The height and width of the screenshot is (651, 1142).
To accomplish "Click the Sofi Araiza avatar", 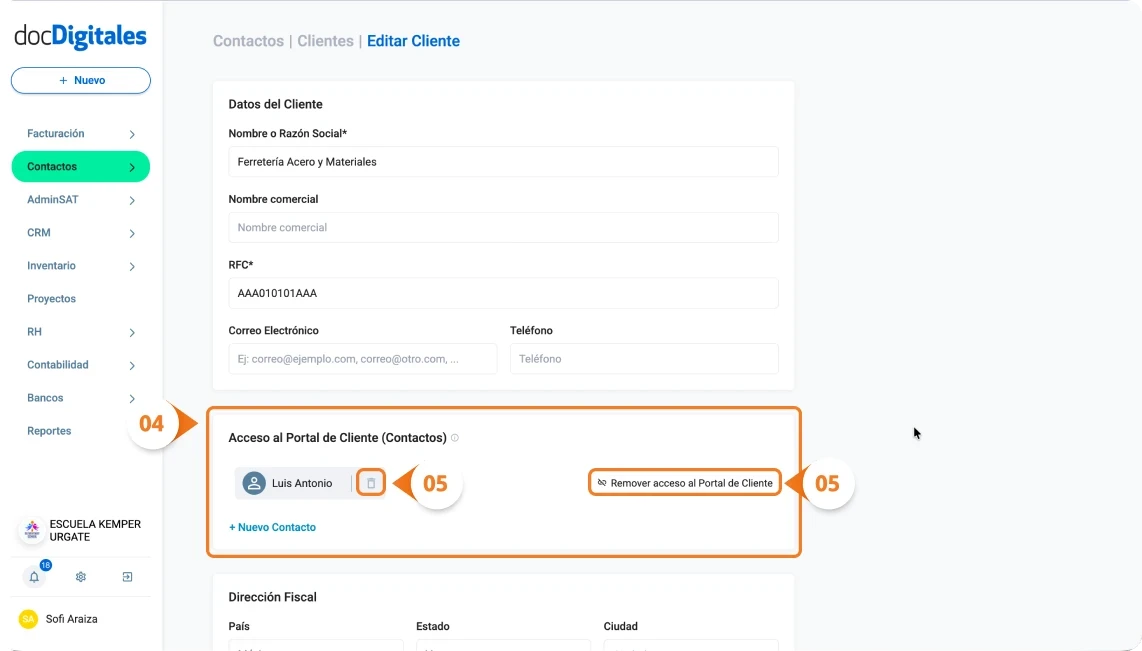I will [x=29, y=619].
